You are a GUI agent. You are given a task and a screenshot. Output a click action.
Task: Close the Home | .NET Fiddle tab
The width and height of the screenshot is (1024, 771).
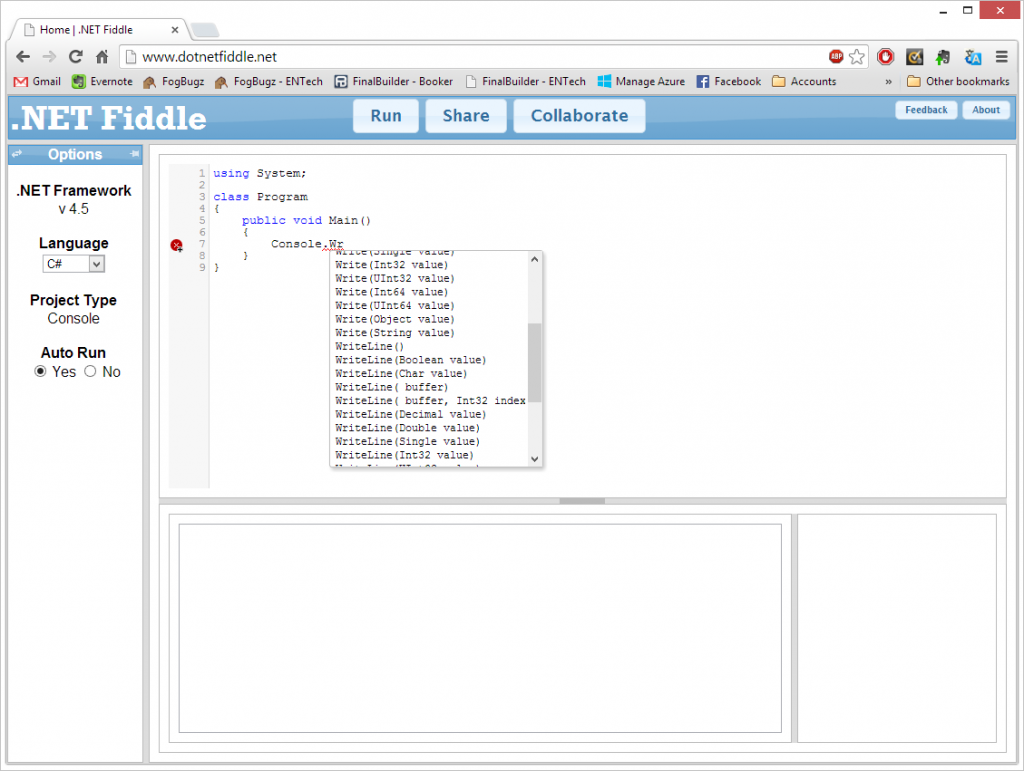point(174,30)
